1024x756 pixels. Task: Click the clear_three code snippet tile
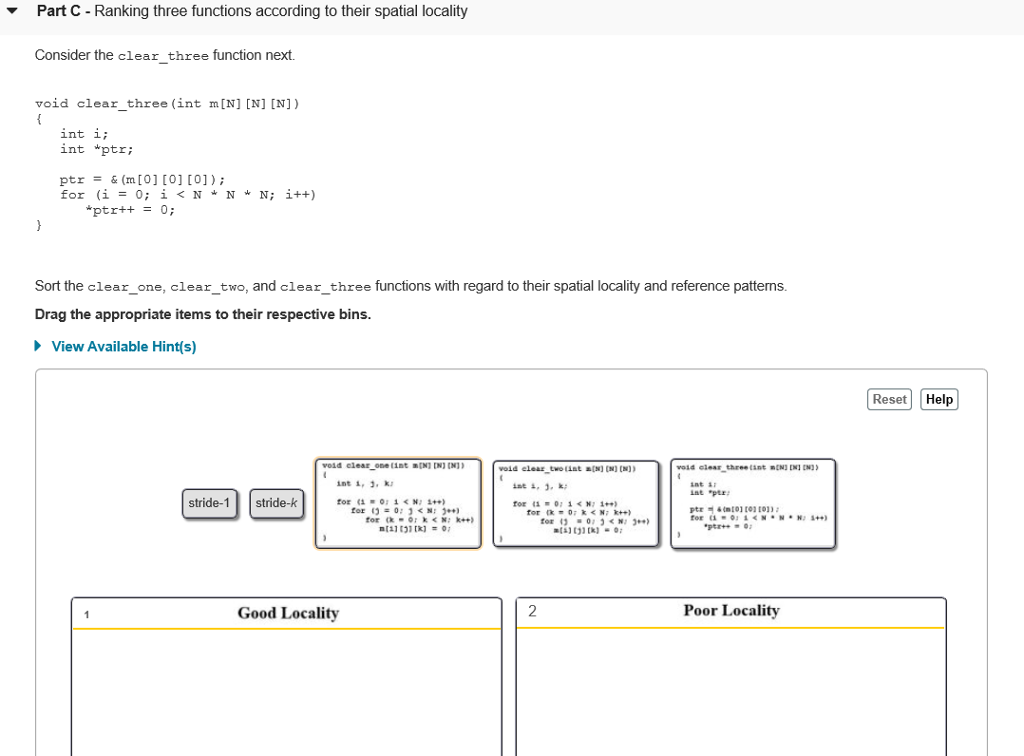(754, 503)
